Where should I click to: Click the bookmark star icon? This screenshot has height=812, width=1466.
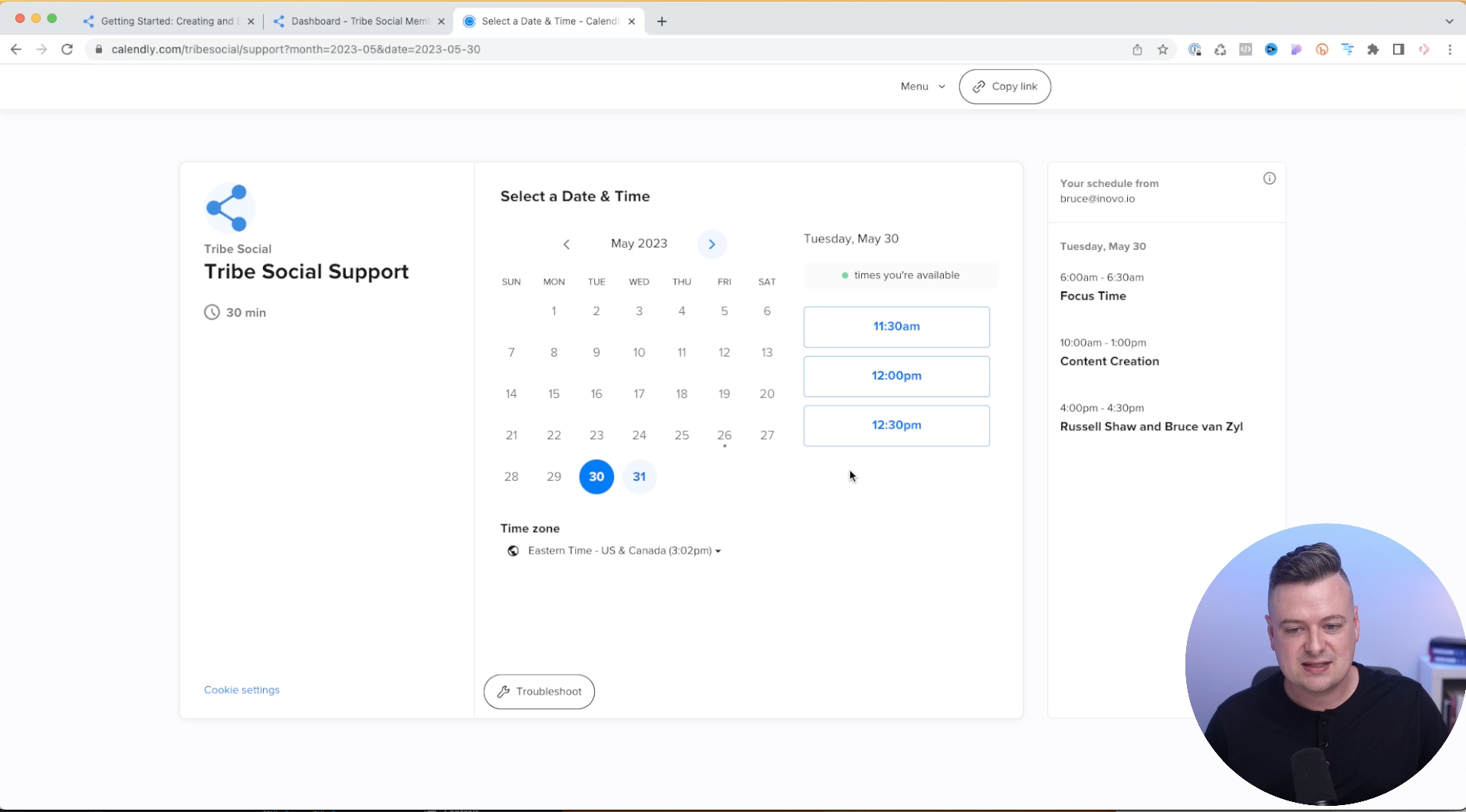[x=1162, y=49]
